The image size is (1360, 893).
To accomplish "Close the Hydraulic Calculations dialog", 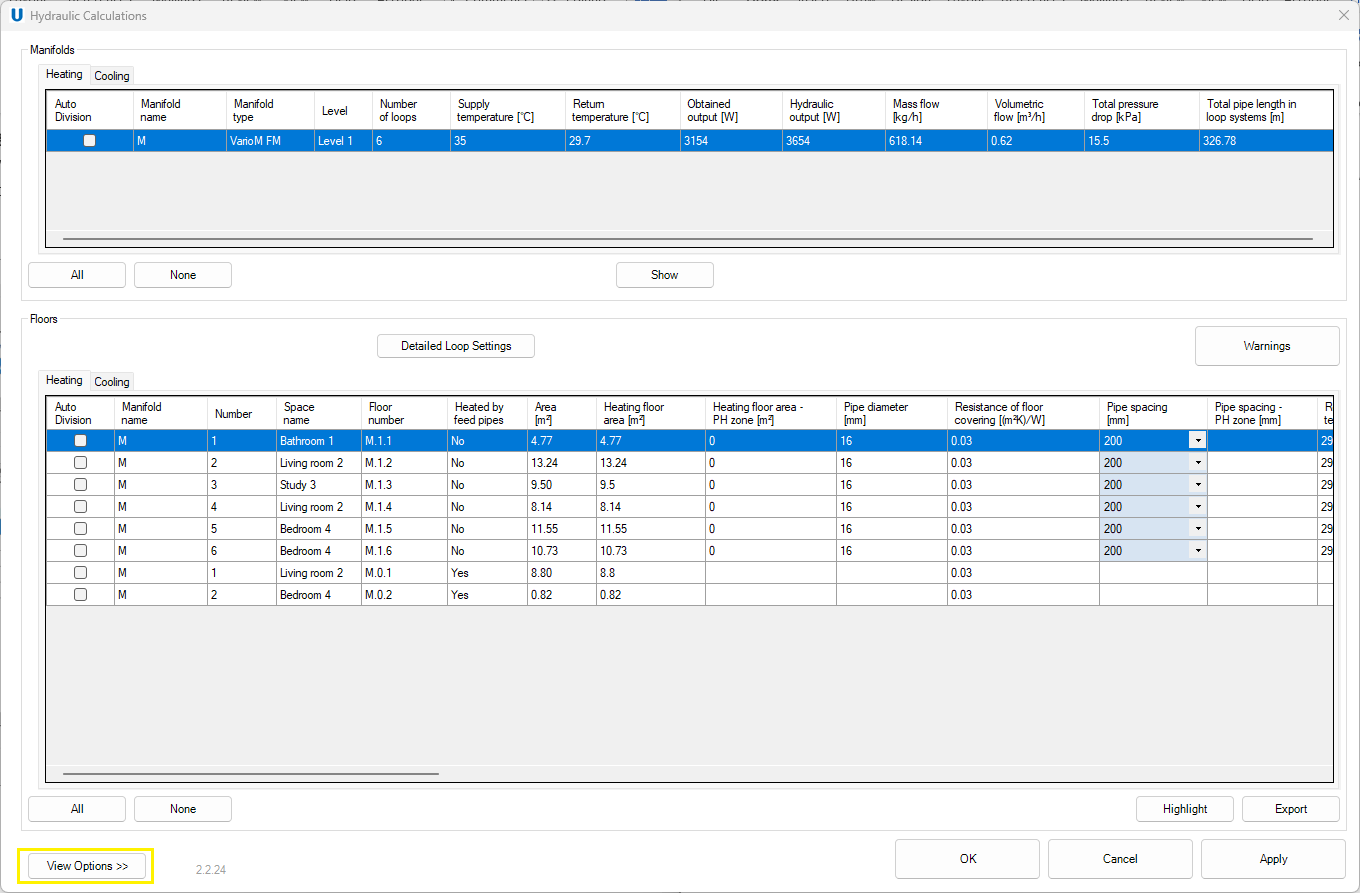I will point(1343,15).
